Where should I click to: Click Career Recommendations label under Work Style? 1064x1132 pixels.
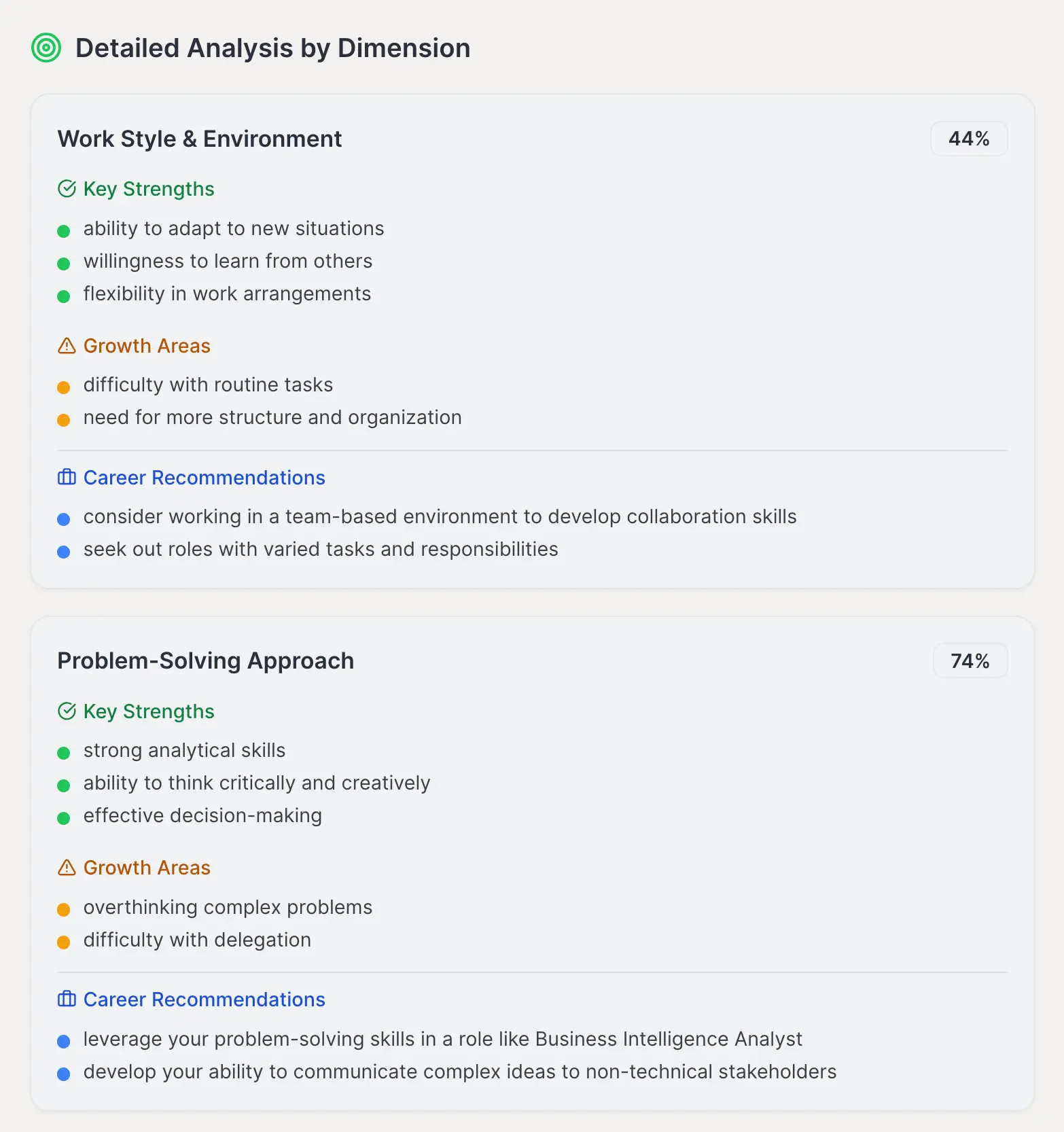[204, 478]
